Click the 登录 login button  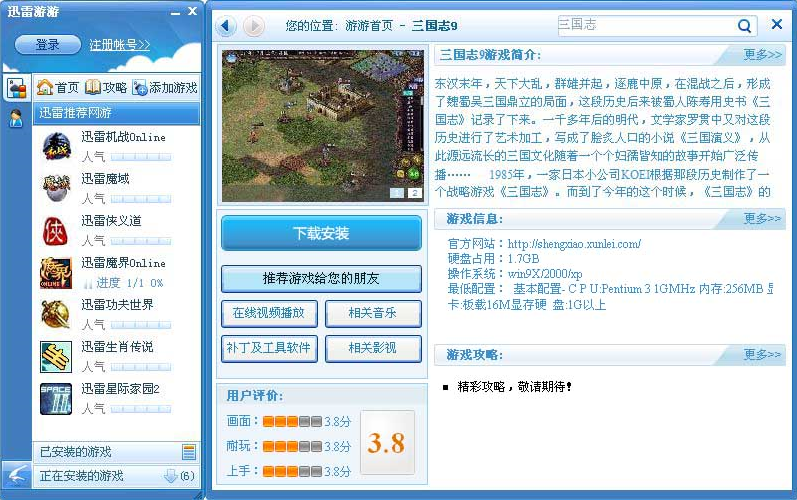tap(48, 44)
